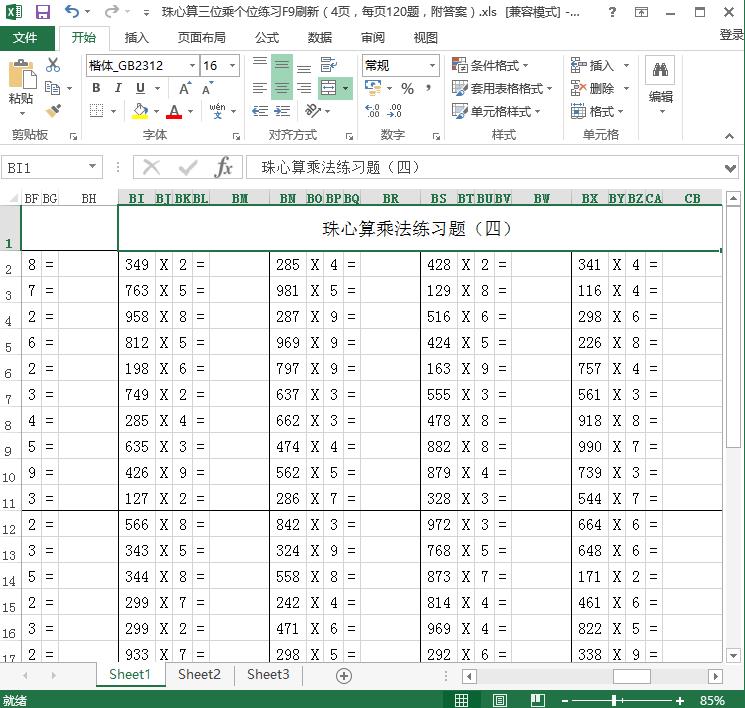Toggle Wrap Text icon

(329, 65)
